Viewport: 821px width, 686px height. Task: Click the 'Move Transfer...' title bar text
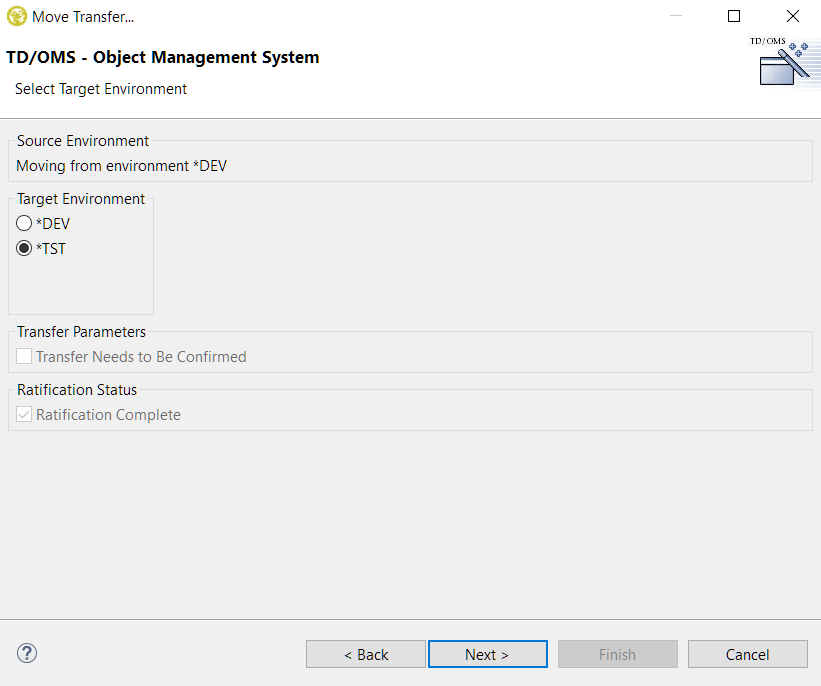pyautogui.click(x=83, y=16)
